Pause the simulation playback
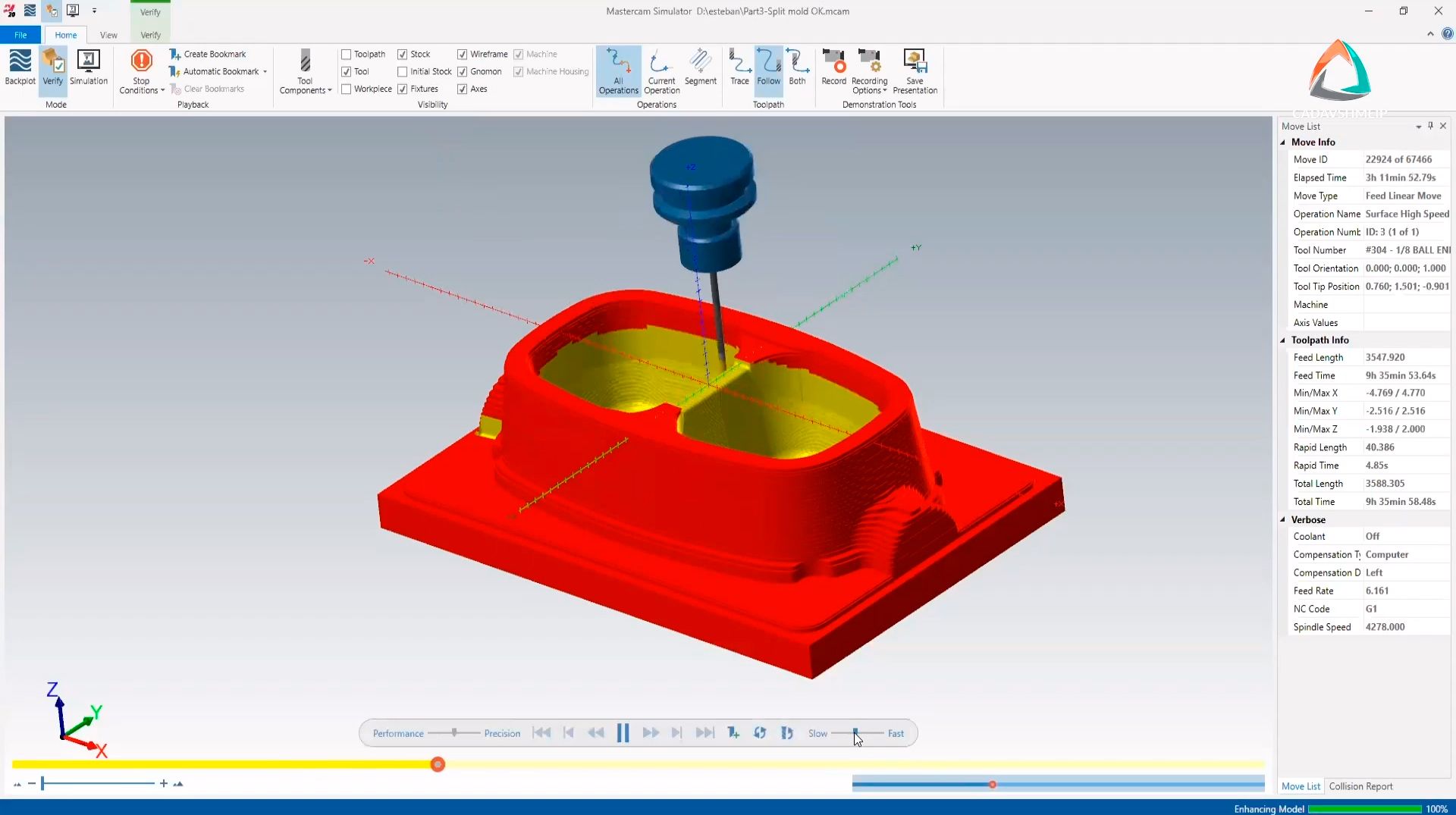Image resolution: width=1456 pixels, height=815 pixels. (x=623, y=733)
